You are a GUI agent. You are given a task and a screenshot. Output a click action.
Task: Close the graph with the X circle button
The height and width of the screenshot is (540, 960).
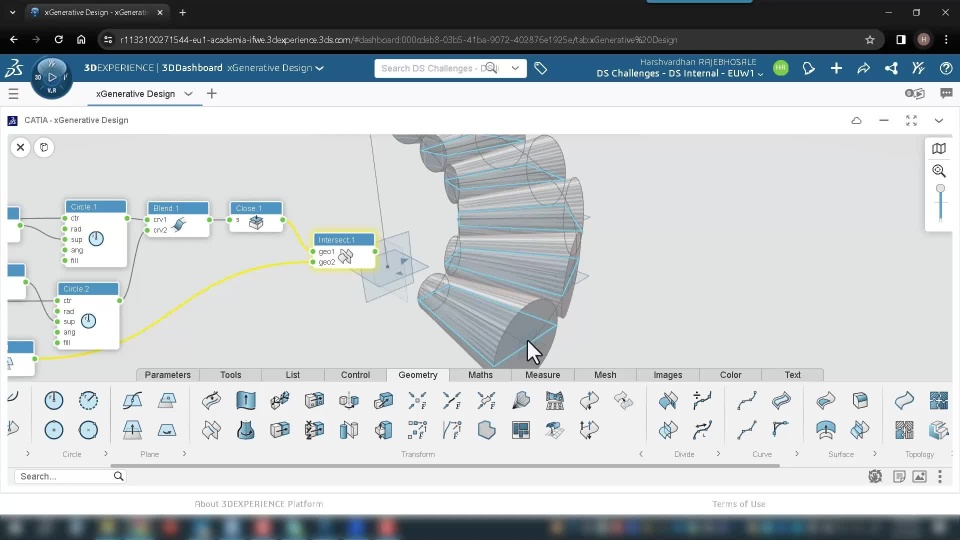coord(20,148)
